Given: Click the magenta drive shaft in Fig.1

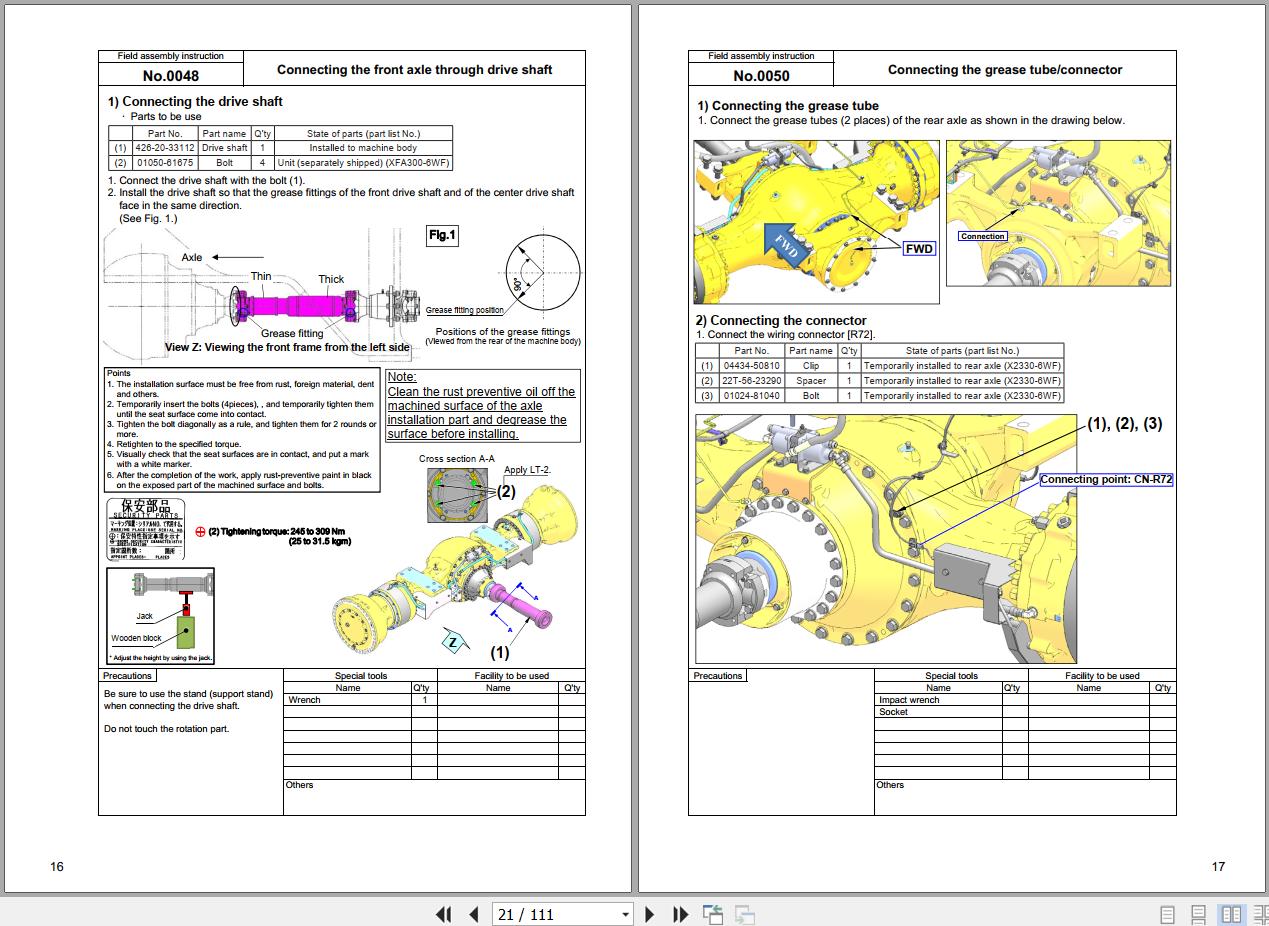Looking at the screenshot, I should 297,305.
